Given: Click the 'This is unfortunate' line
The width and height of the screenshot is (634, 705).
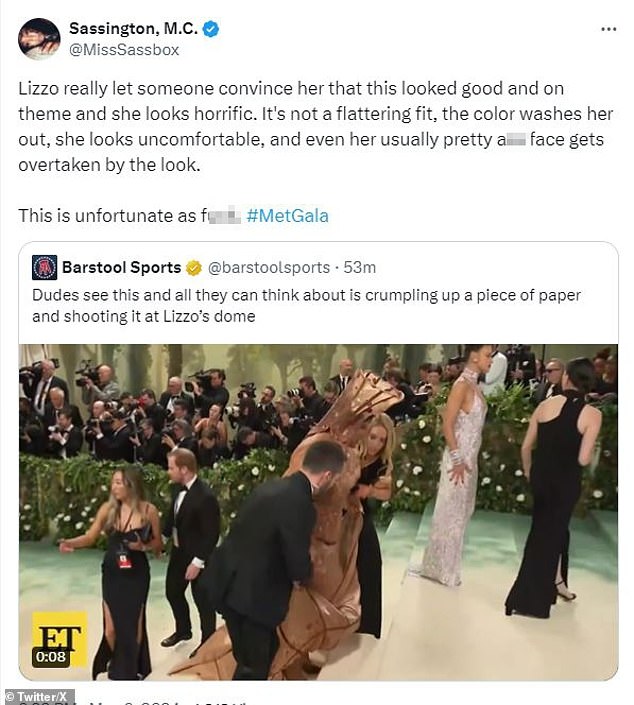Looking at the screenshot, I should [x=129, y=216].
